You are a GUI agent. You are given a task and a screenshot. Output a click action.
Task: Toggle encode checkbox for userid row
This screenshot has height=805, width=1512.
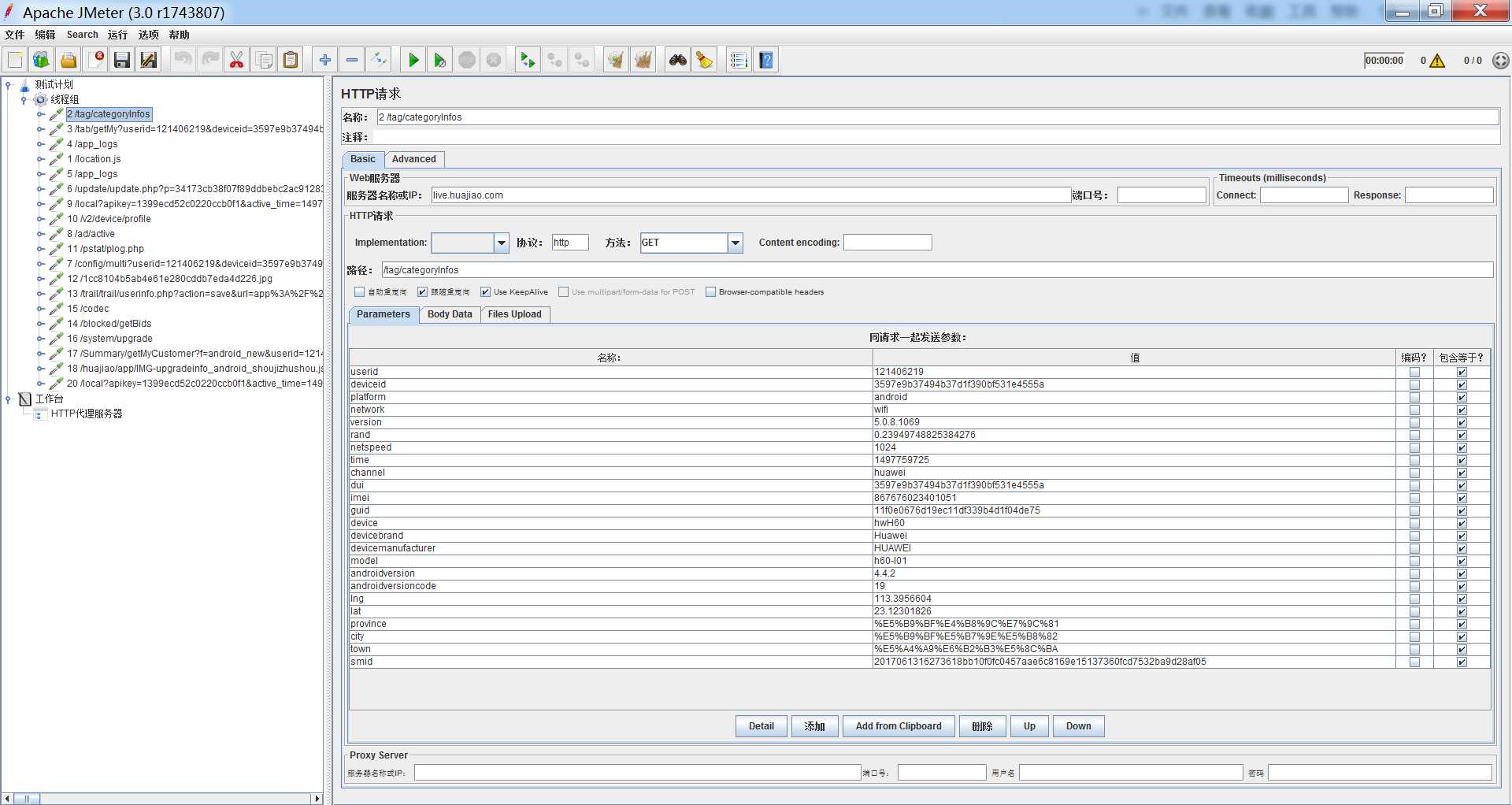pos(1414,372)
